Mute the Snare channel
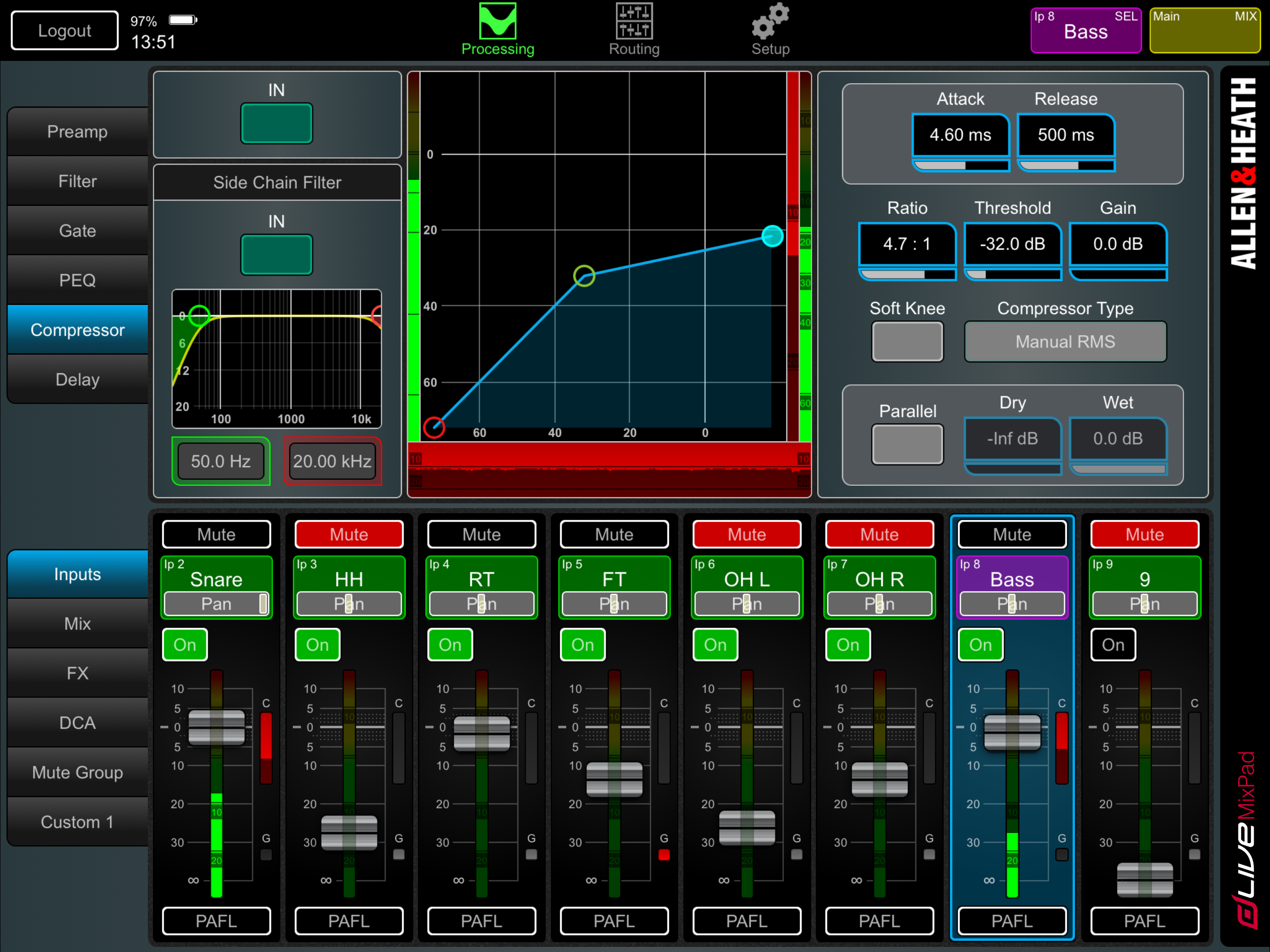The width and height of the screenshot is (1270, 952). point(217,534)
